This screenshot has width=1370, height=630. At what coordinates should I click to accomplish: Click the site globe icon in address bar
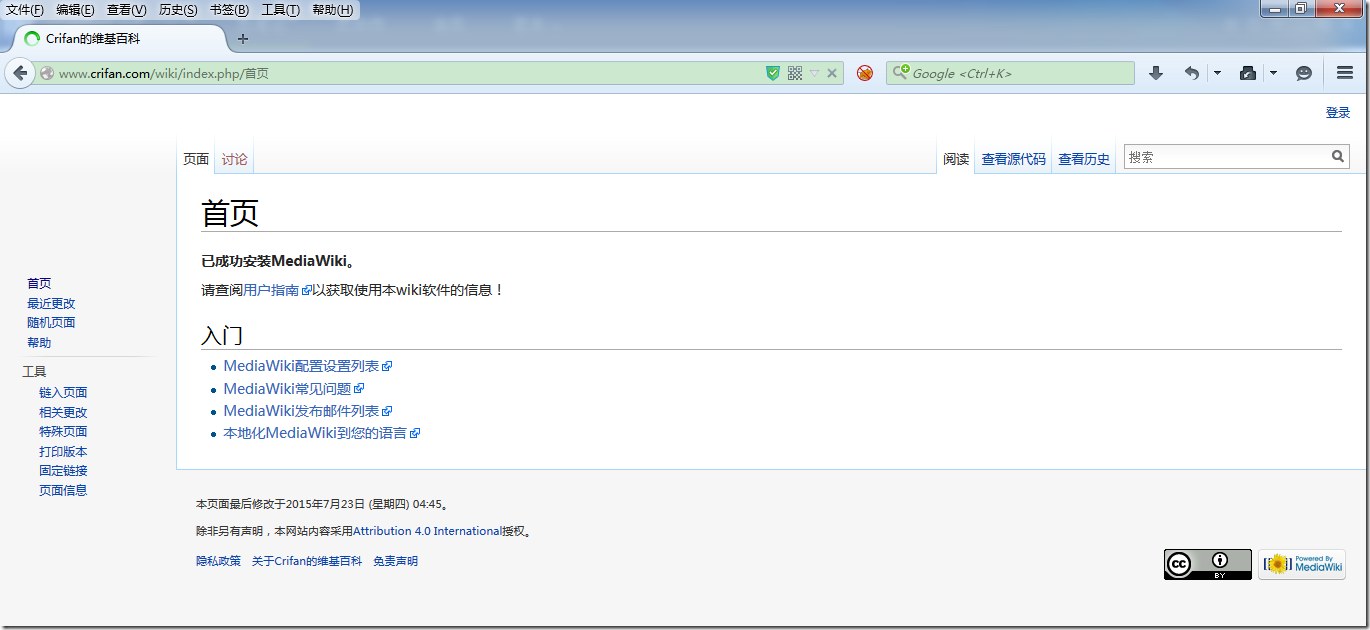pos(46,73)
